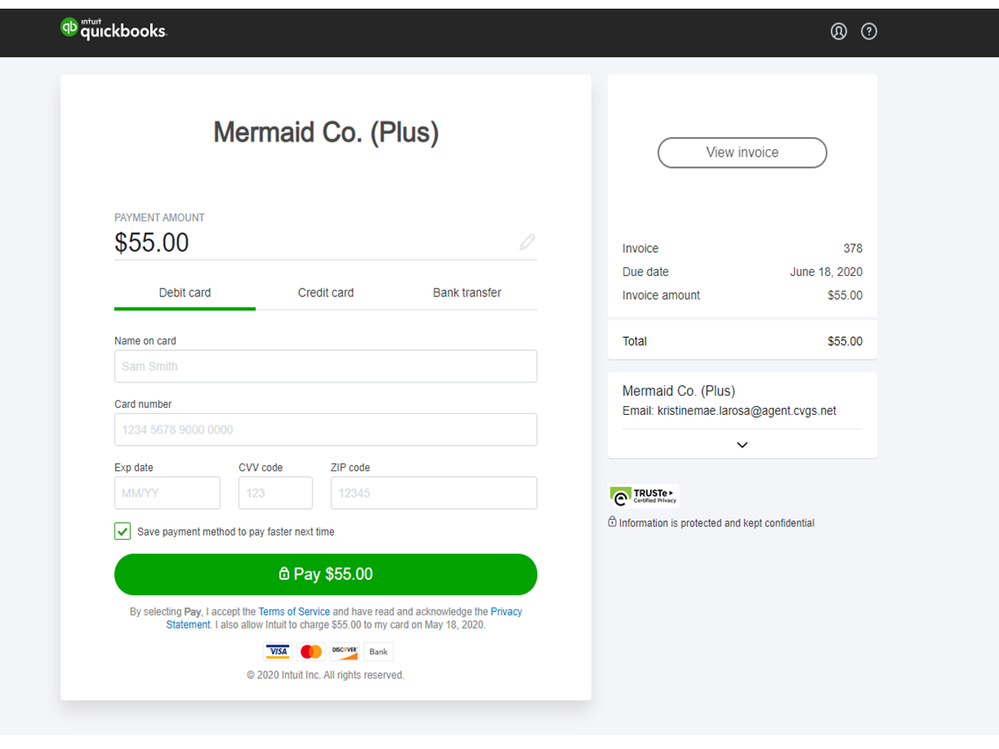Expand Mermaid Co. contact details chevron
999x749 pixels.
point(742,445)
